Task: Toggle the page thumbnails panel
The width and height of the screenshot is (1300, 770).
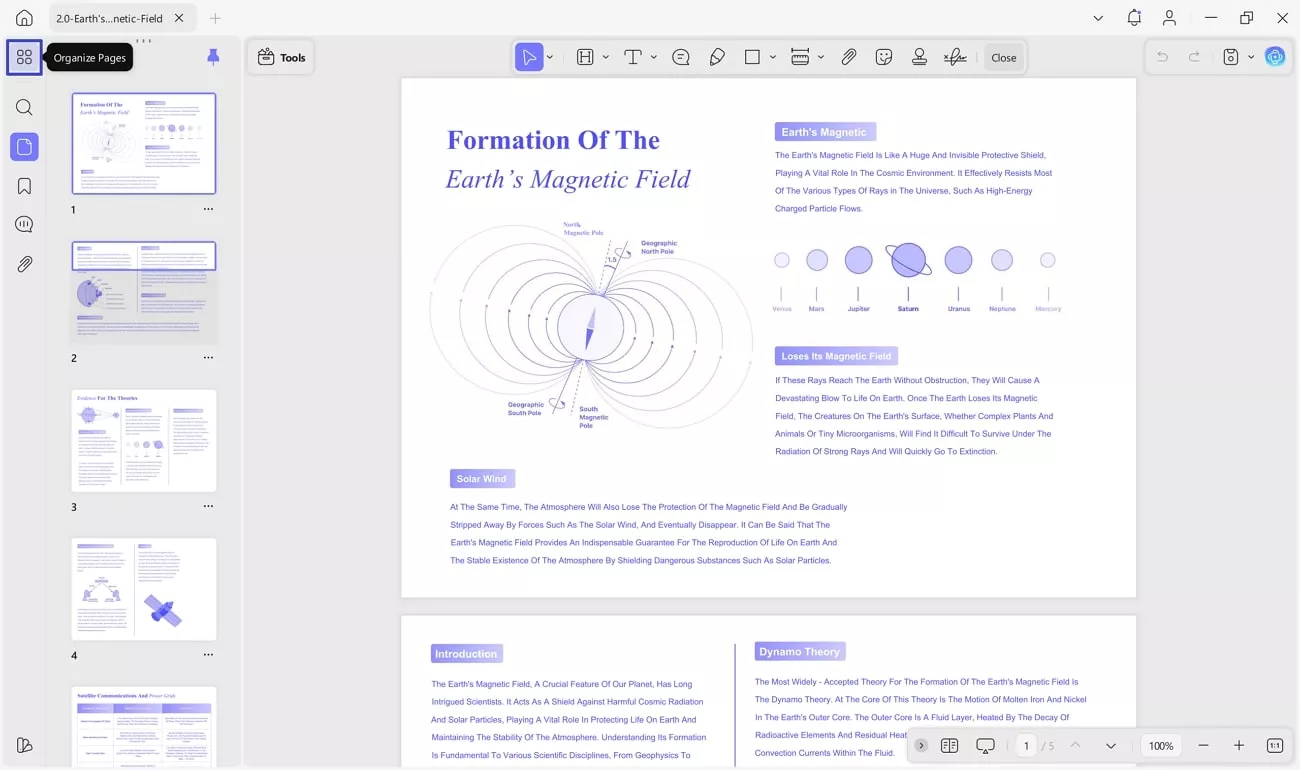Action: (x=24, y=147)
